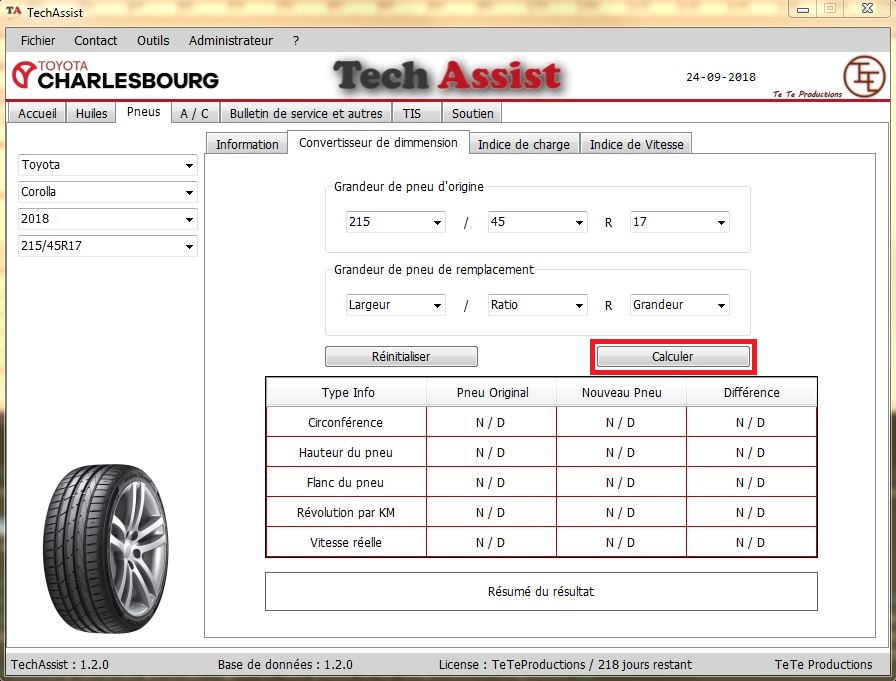Click the TeTe Productions emblem icon

pyautogui.click(x=863, y=76)
